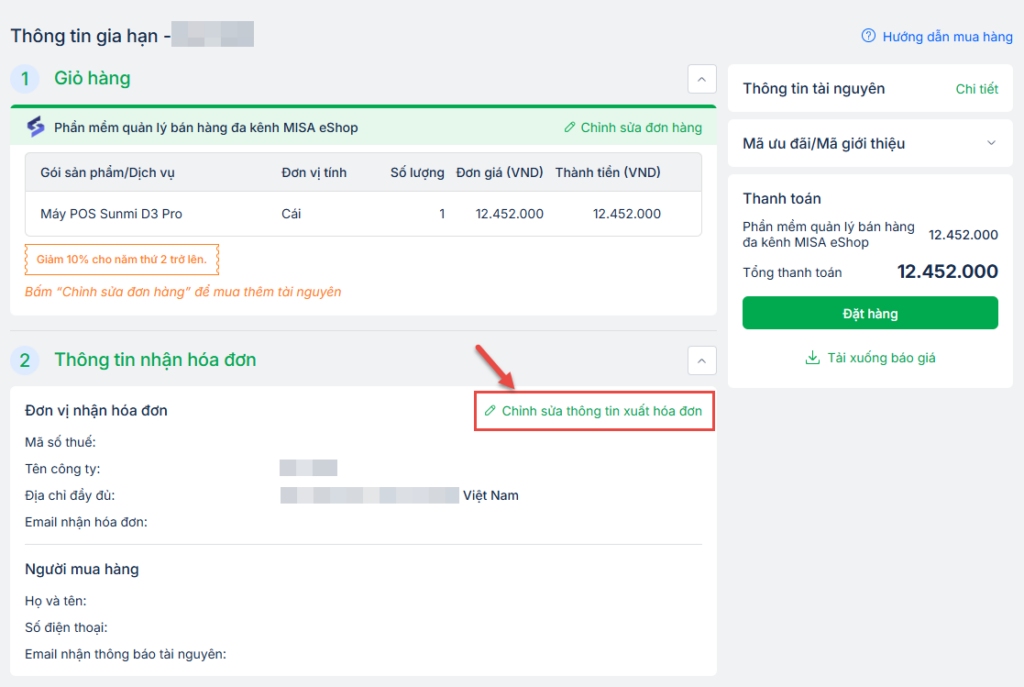Click the Giảm 10% cho năm thứ 2 coupon
Viewport: 1024px width, 687px height.
click(x=121, y=259)
